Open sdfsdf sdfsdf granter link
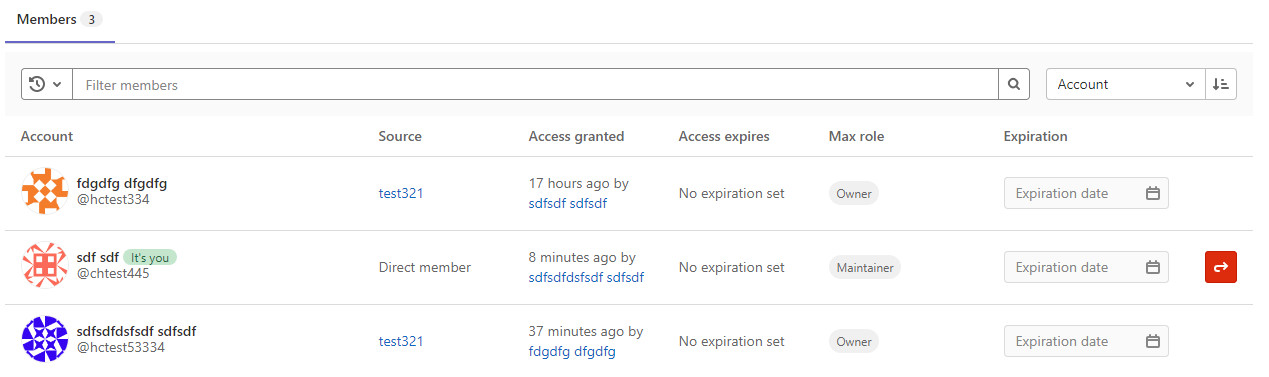1269x377 pixels. pos(568,203)
